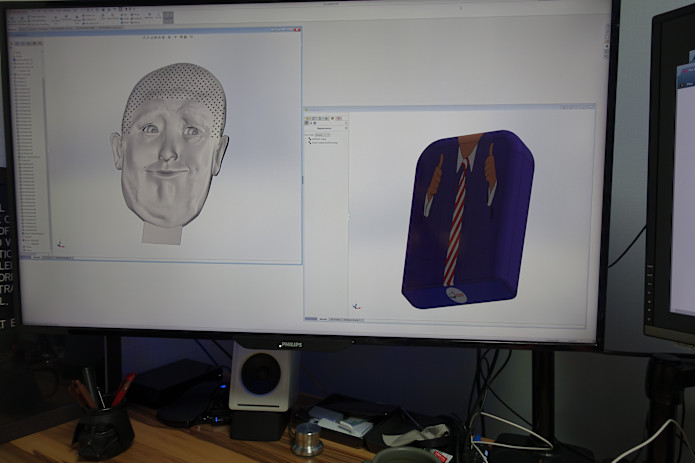Switch to Model tab below suit model viewport
The width and height of the screenshot is (695, 463).
pos(323,319)
